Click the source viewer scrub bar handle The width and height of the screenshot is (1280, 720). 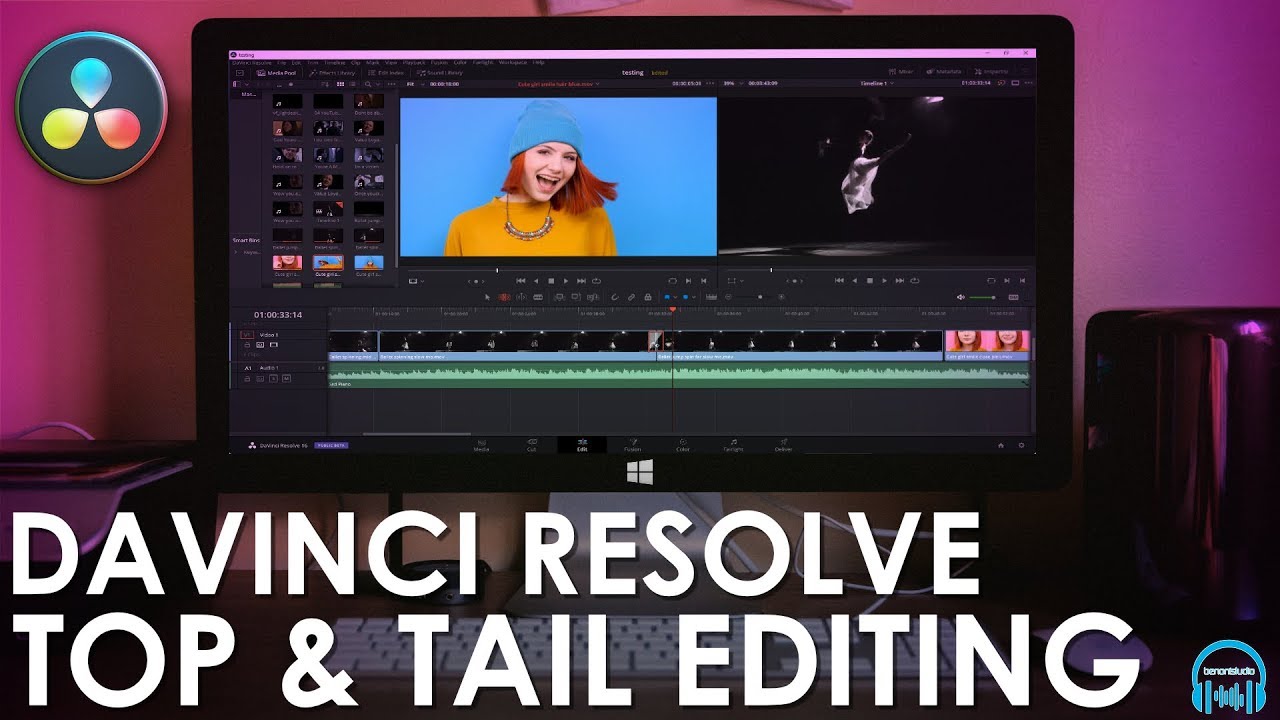coord(497,270)
